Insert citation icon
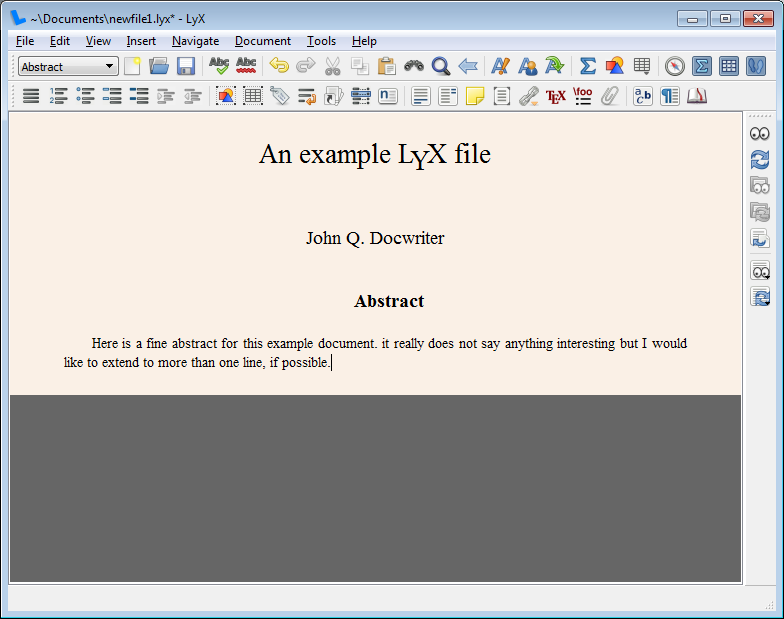784x619 pixels. click(x=334, y=96)
